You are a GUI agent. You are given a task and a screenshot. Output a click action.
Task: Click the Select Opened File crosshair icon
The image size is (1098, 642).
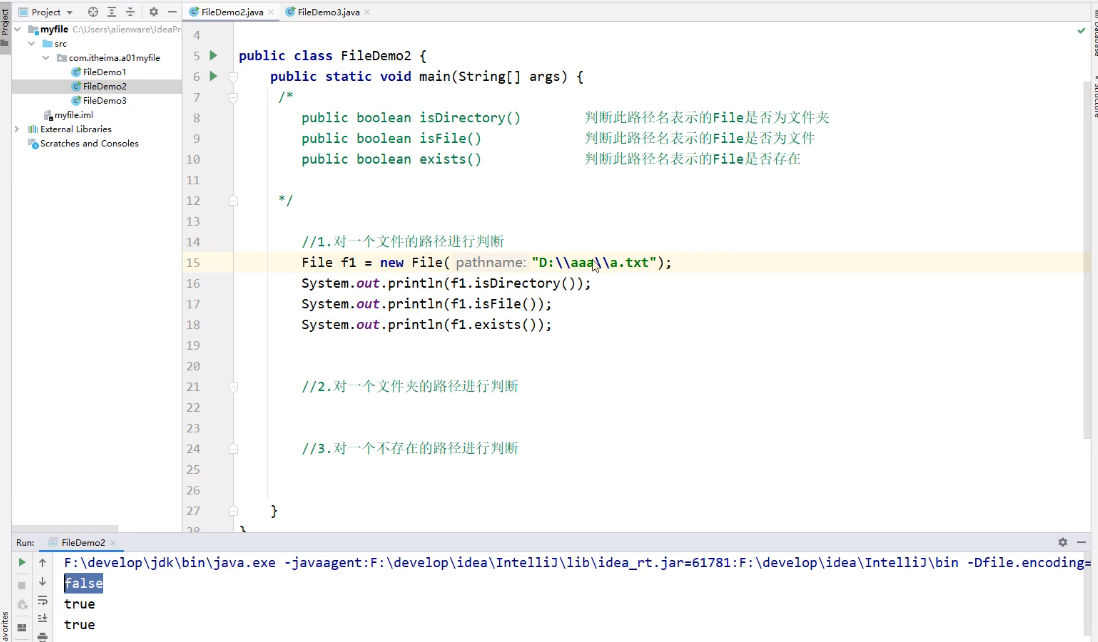(x=93, y=13)
